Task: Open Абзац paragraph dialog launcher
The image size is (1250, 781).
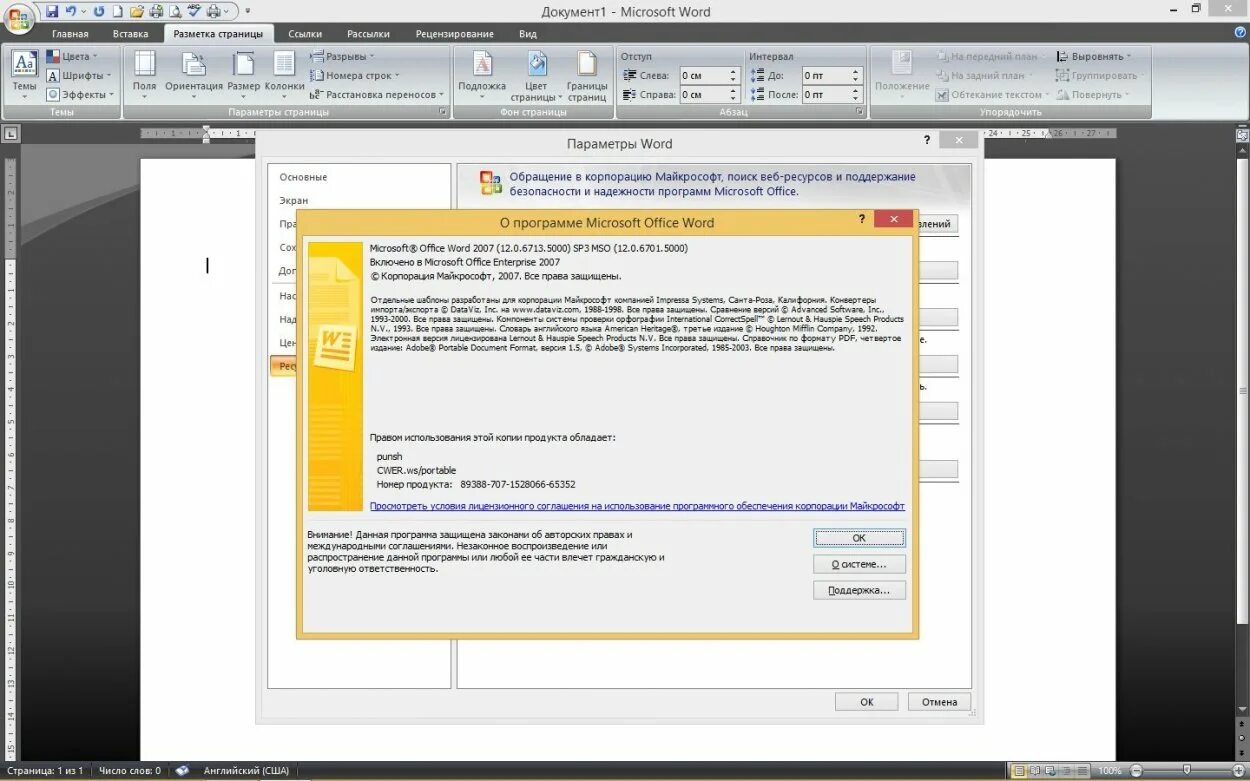Action: [859, 112]
